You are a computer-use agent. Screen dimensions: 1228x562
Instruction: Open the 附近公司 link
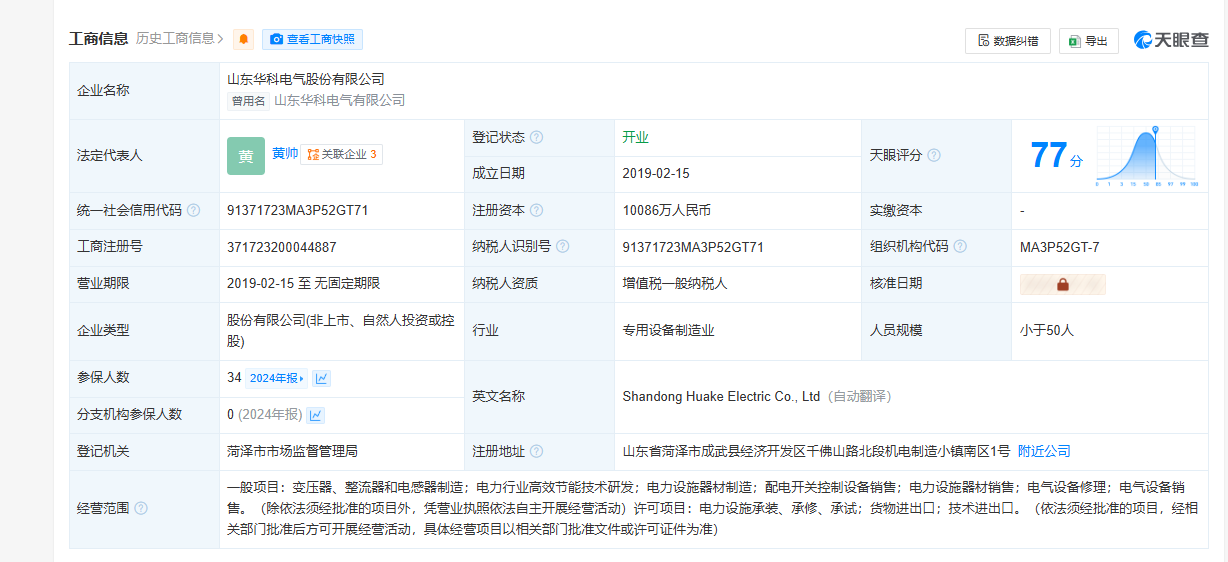tap(1044, 452)
